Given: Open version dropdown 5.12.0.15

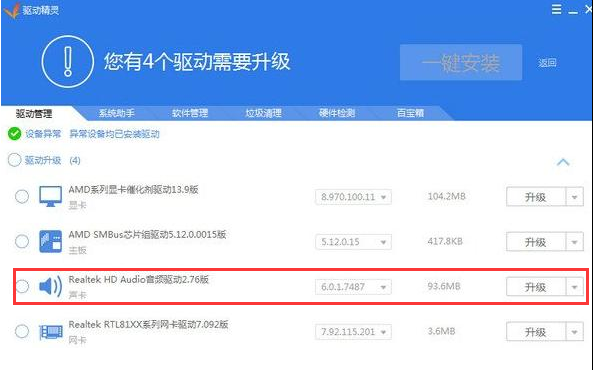Looking at the screenshot, I should [353, 242].
